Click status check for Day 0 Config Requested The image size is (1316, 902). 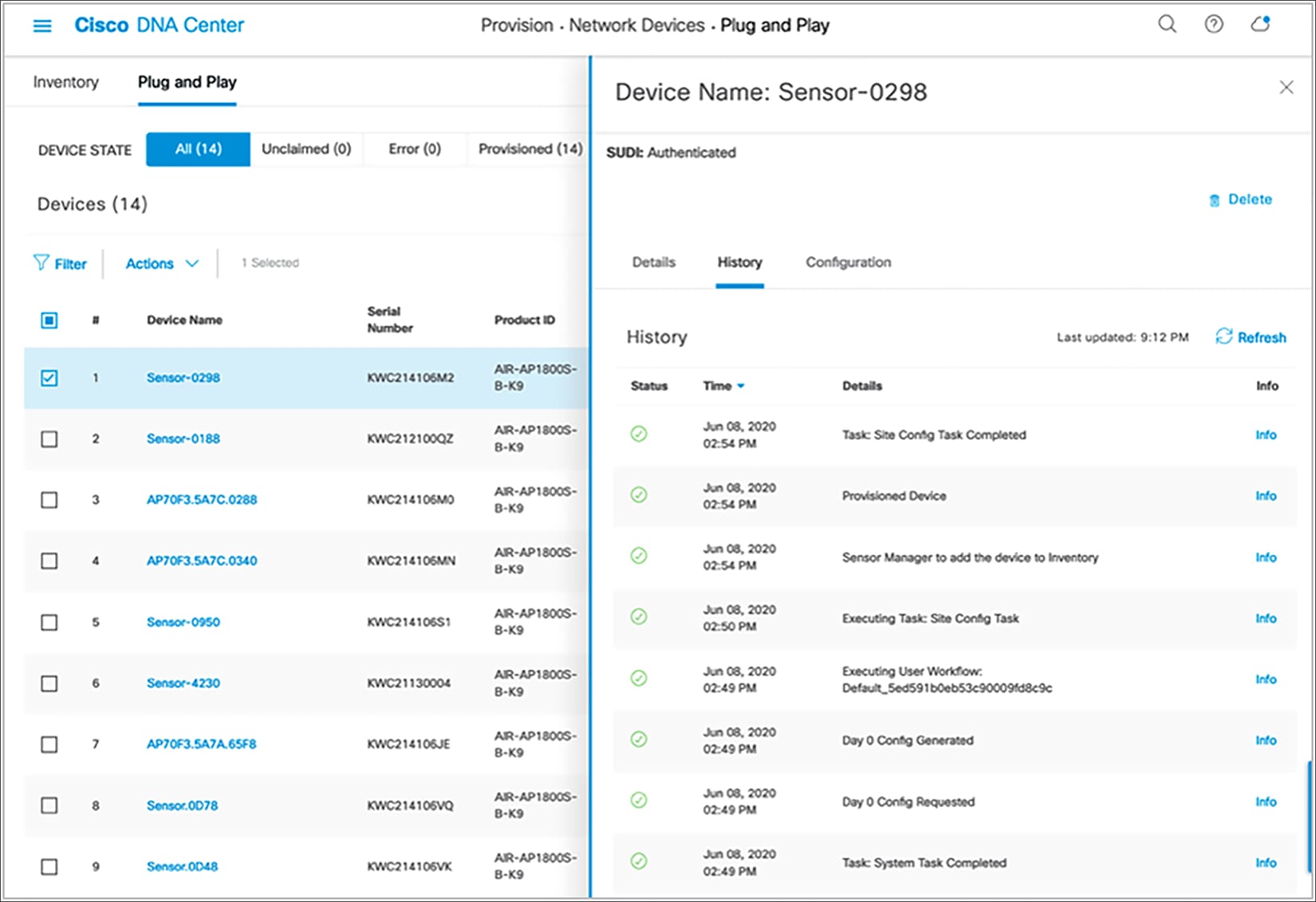(x=639, y=801)
